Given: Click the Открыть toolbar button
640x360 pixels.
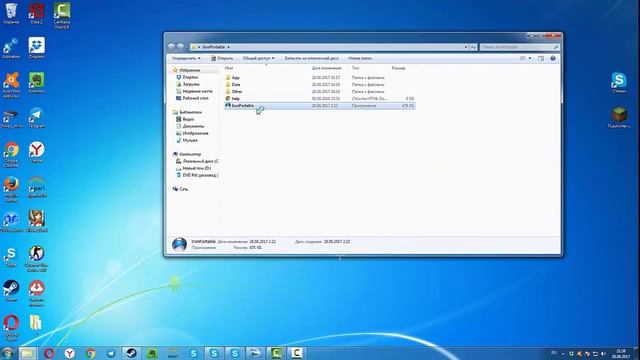Looking at the screenshot, I should coord(222,58).
